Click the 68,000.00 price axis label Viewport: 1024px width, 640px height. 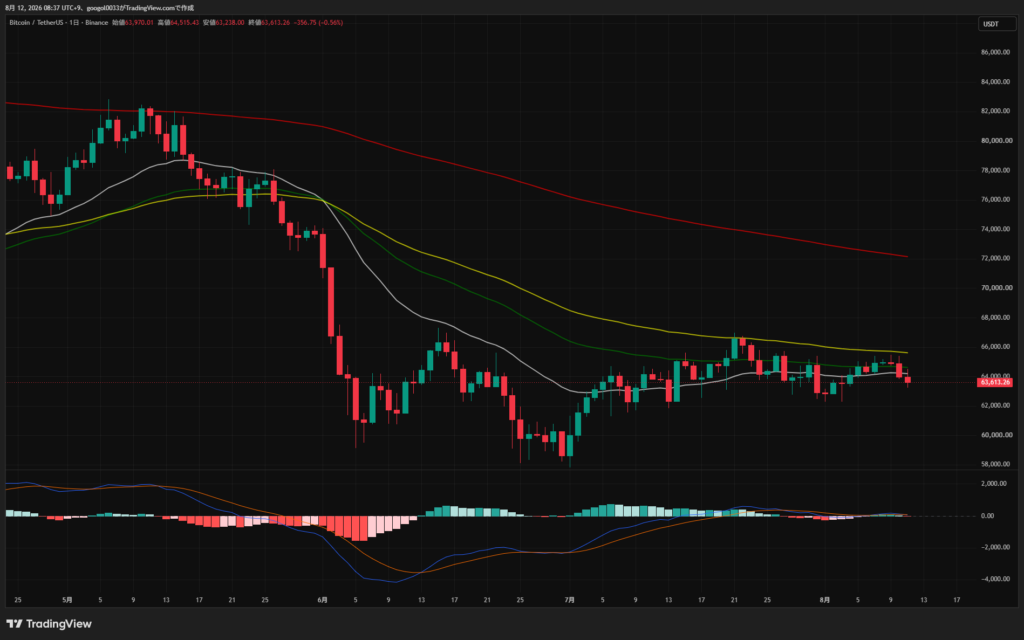coord(997,318)
